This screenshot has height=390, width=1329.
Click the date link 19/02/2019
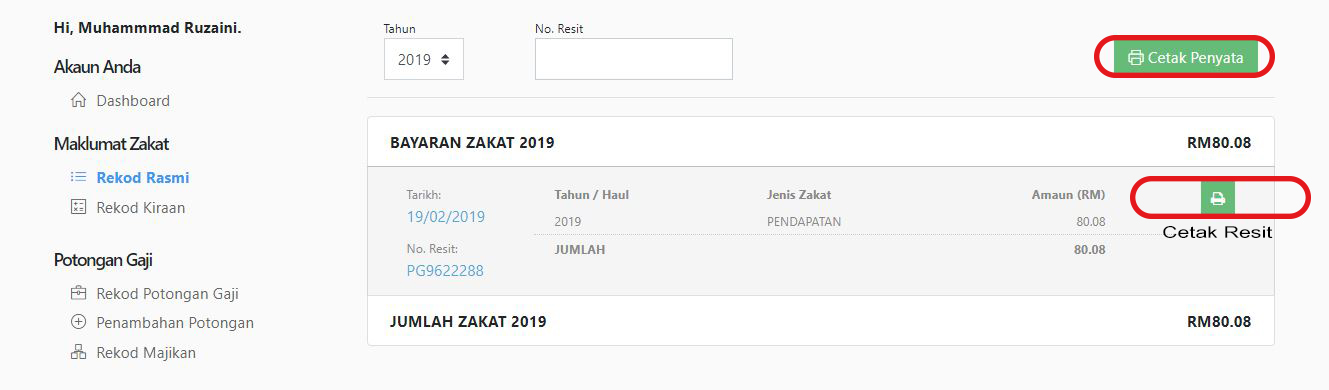pyautogui.click(x=445, y=216)
